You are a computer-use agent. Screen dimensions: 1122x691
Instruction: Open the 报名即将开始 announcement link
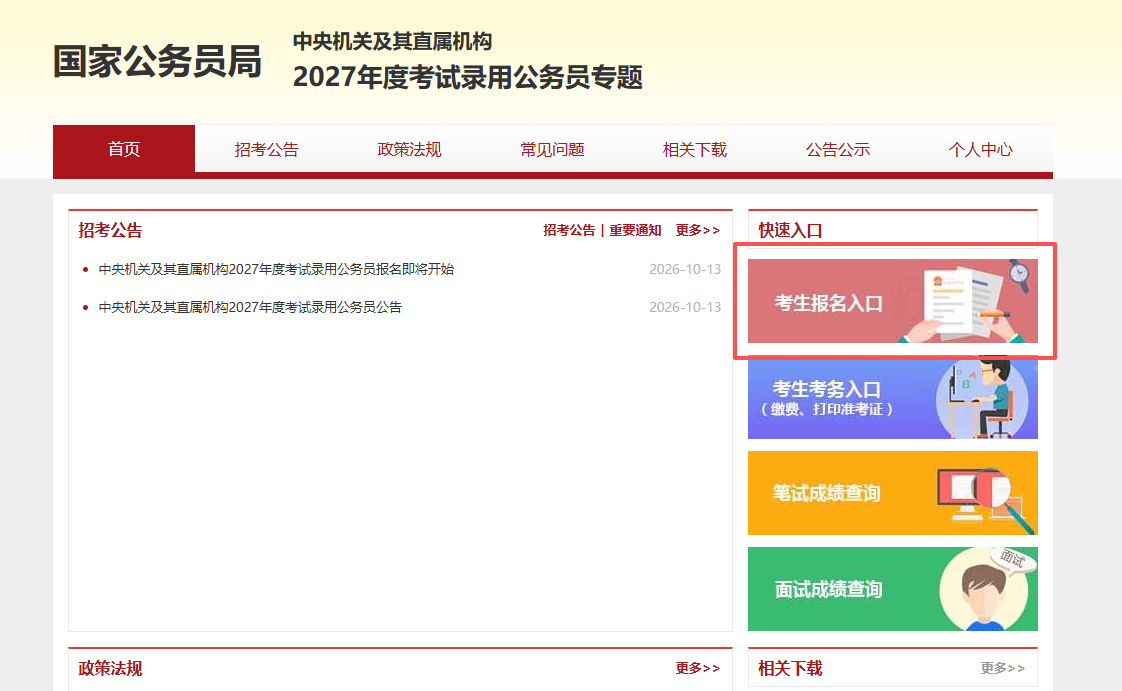(276, 269)
